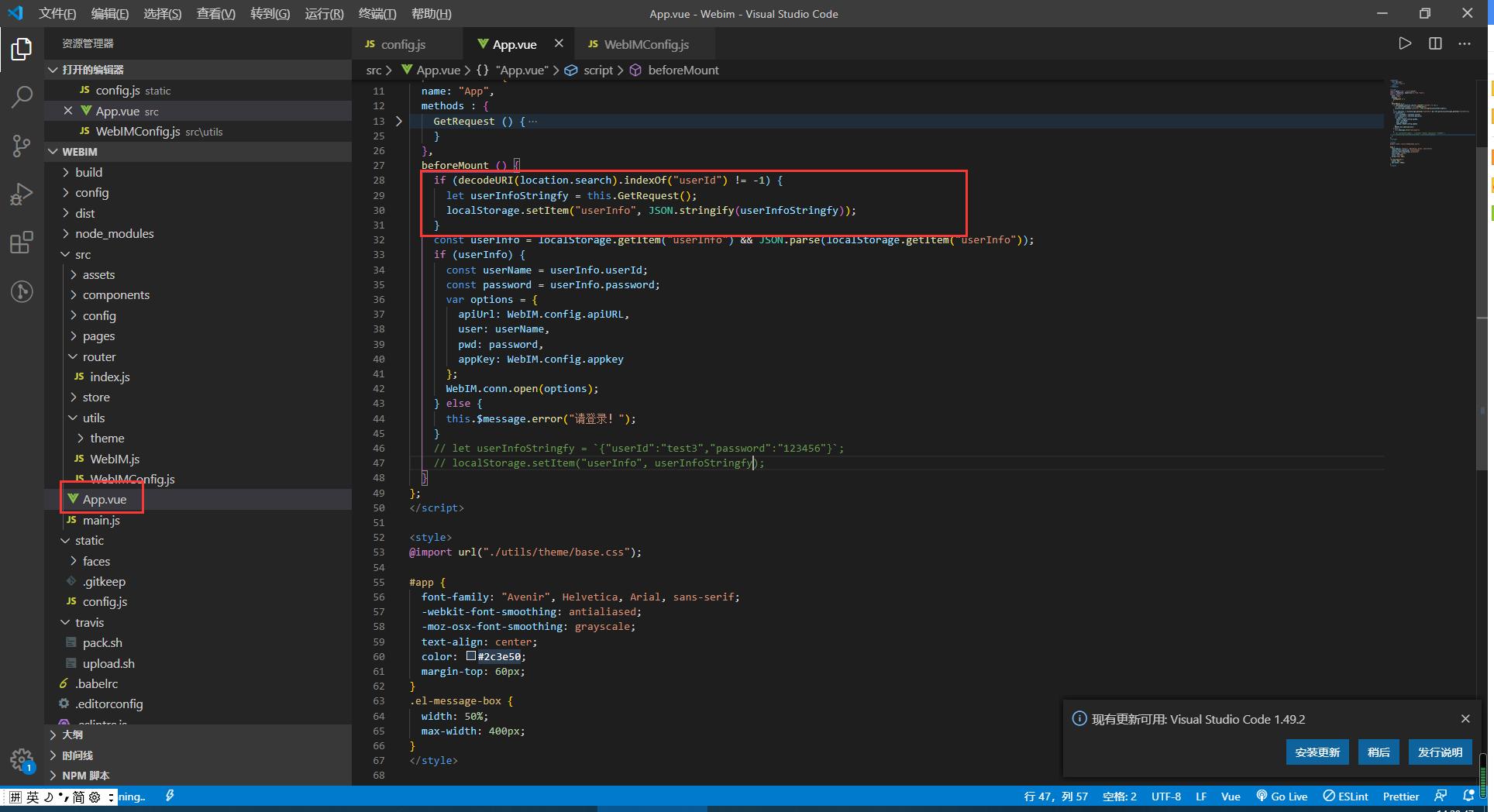
Task: Click the feedback icon in status bar
Action: (1441, 796)
